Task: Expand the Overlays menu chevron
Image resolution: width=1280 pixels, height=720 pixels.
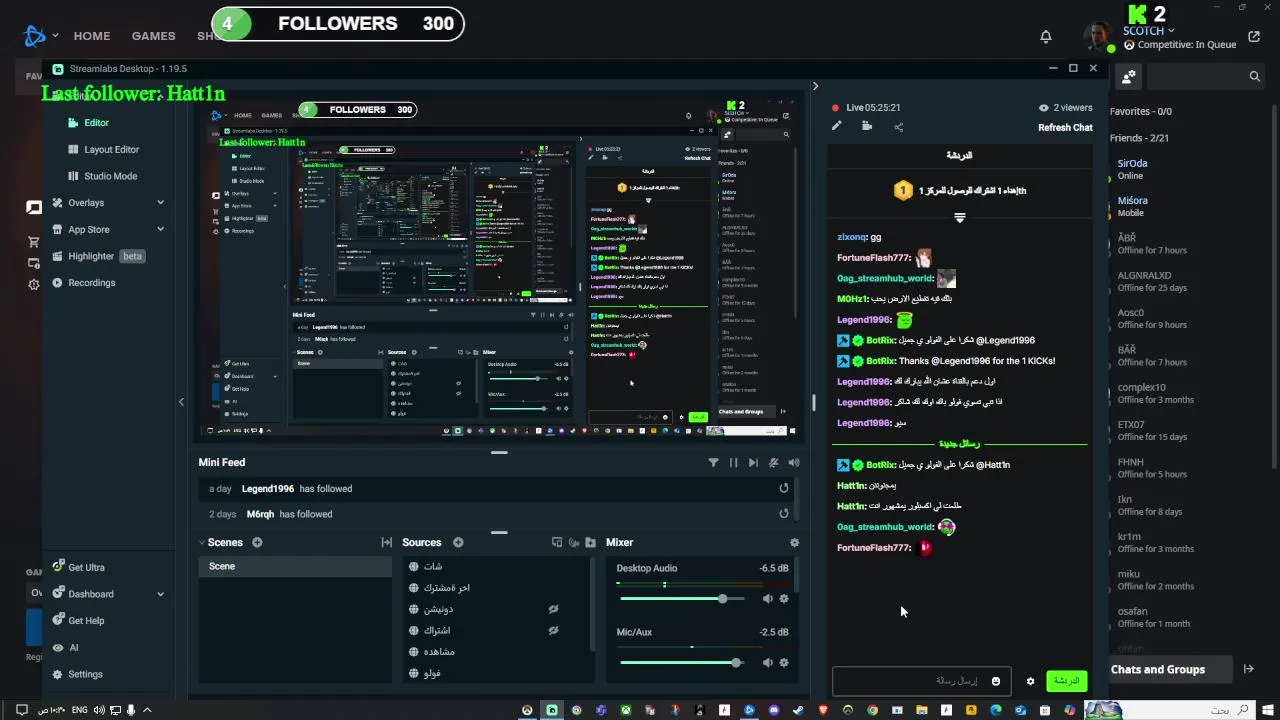Action: (161, 203)
